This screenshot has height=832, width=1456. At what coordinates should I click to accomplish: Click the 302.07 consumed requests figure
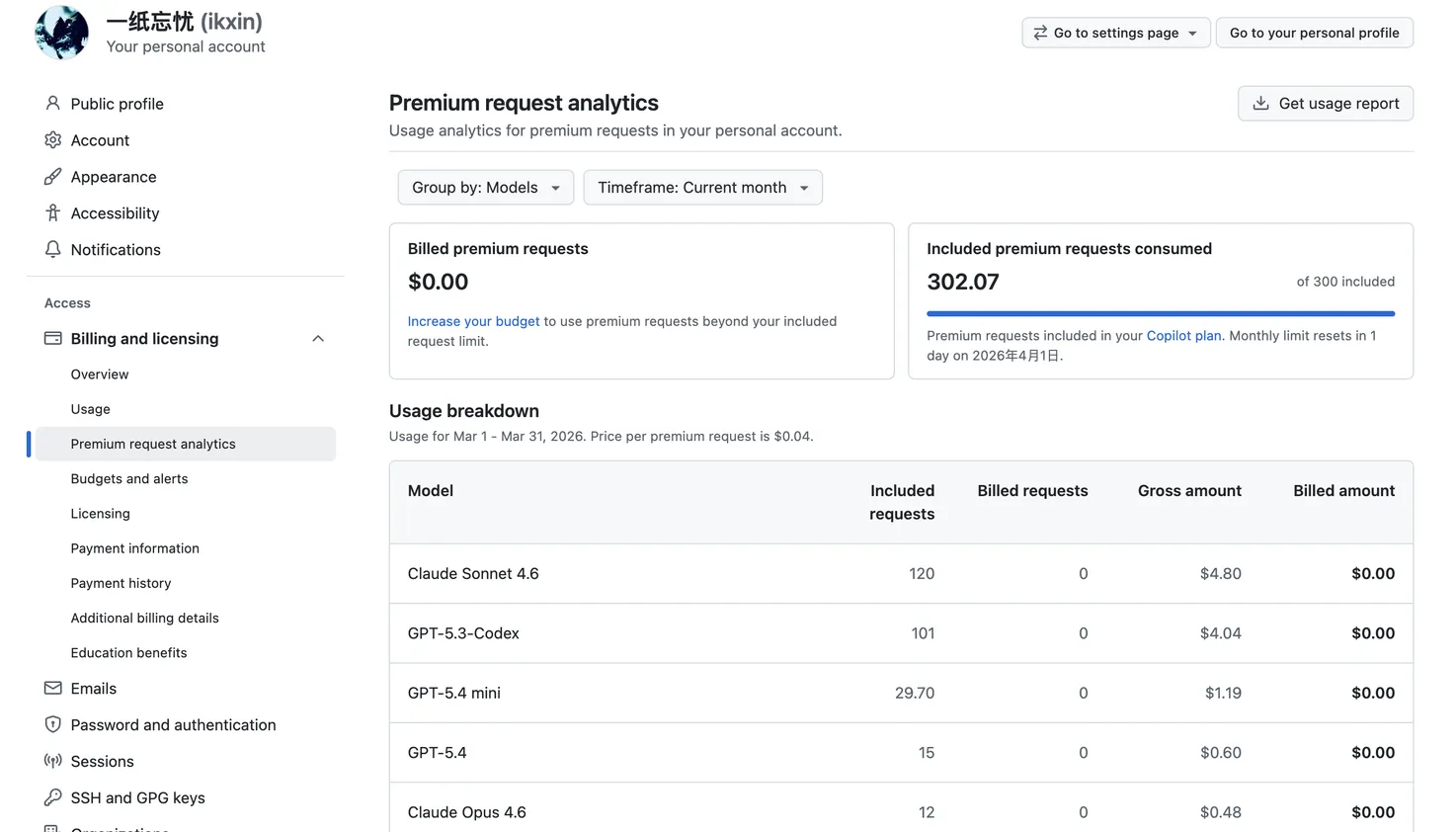coord(963,282)
